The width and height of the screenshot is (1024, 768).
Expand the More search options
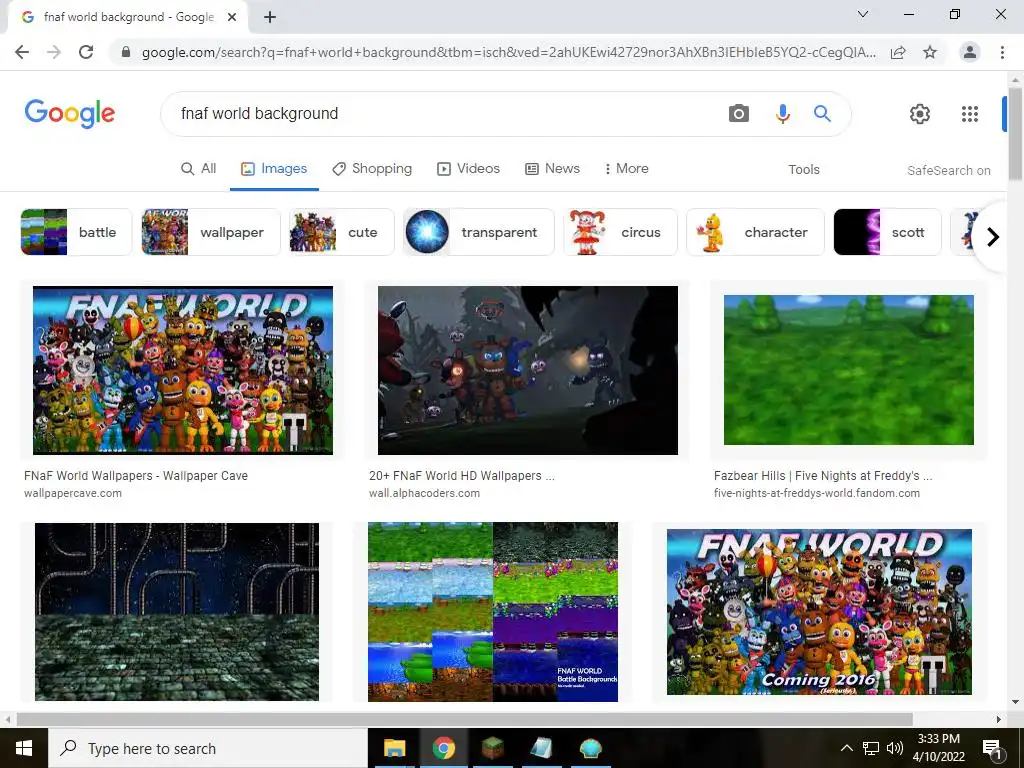pyautogui.click(x=626, y=168)
